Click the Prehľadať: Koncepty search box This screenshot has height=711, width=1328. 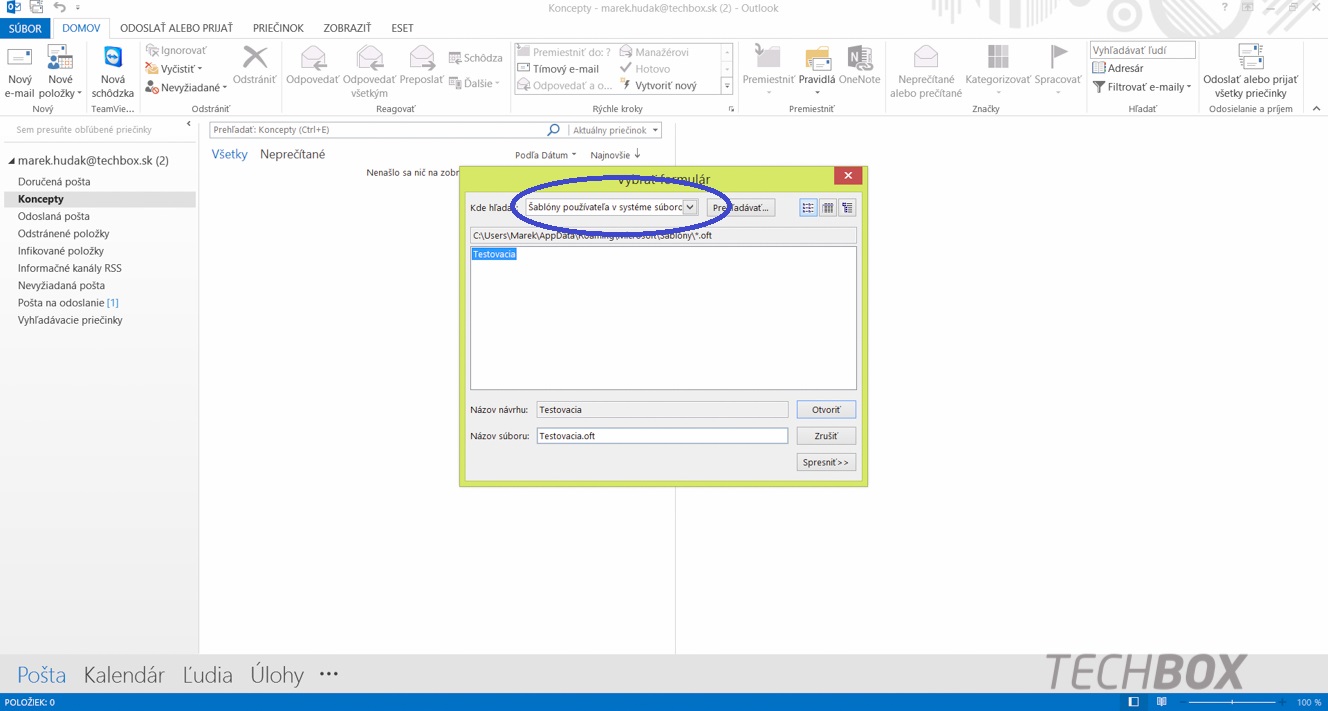pyautogui.click(x=378, y=130)
